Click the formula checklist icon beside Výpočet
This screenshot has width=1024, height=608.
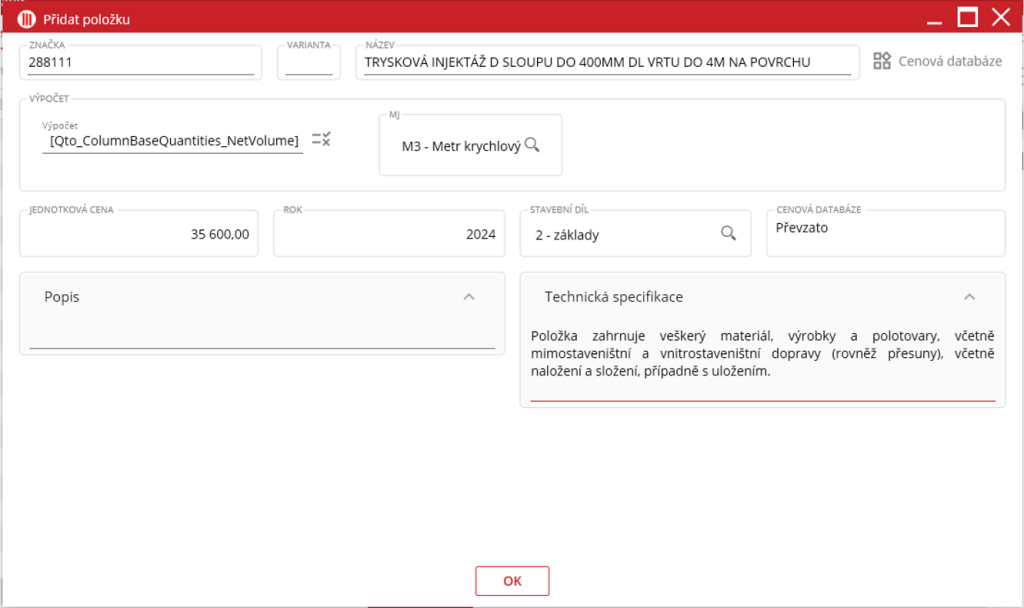point(321,139)
